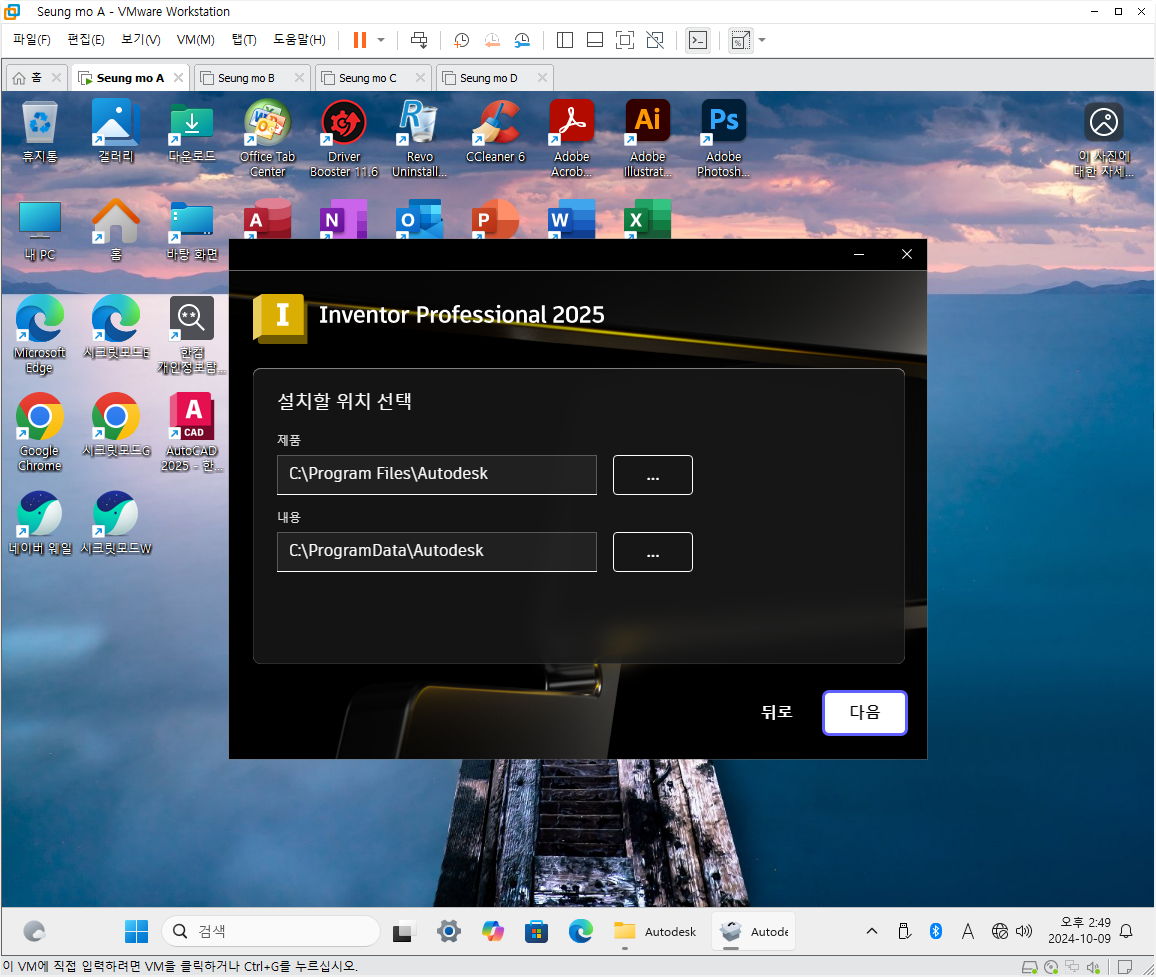The height and width of the screenshot is (977, 1156).
Task: Open Microsoft Store on guest taskbar
Action: [x=537, y=931]
